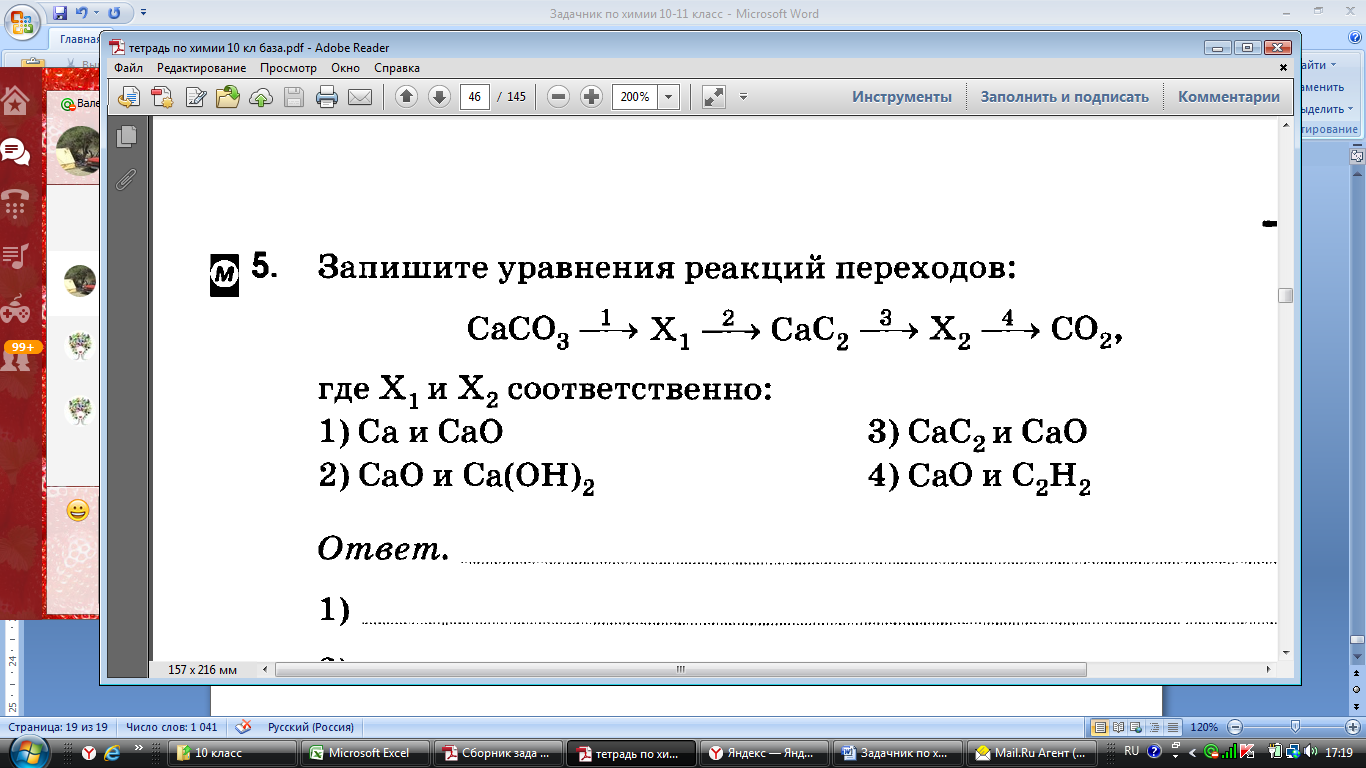The width and height of the screenshot is (1366, 768).
Task: Open the Справка menu in Adobe Reader
Action: tap(397, 68)
